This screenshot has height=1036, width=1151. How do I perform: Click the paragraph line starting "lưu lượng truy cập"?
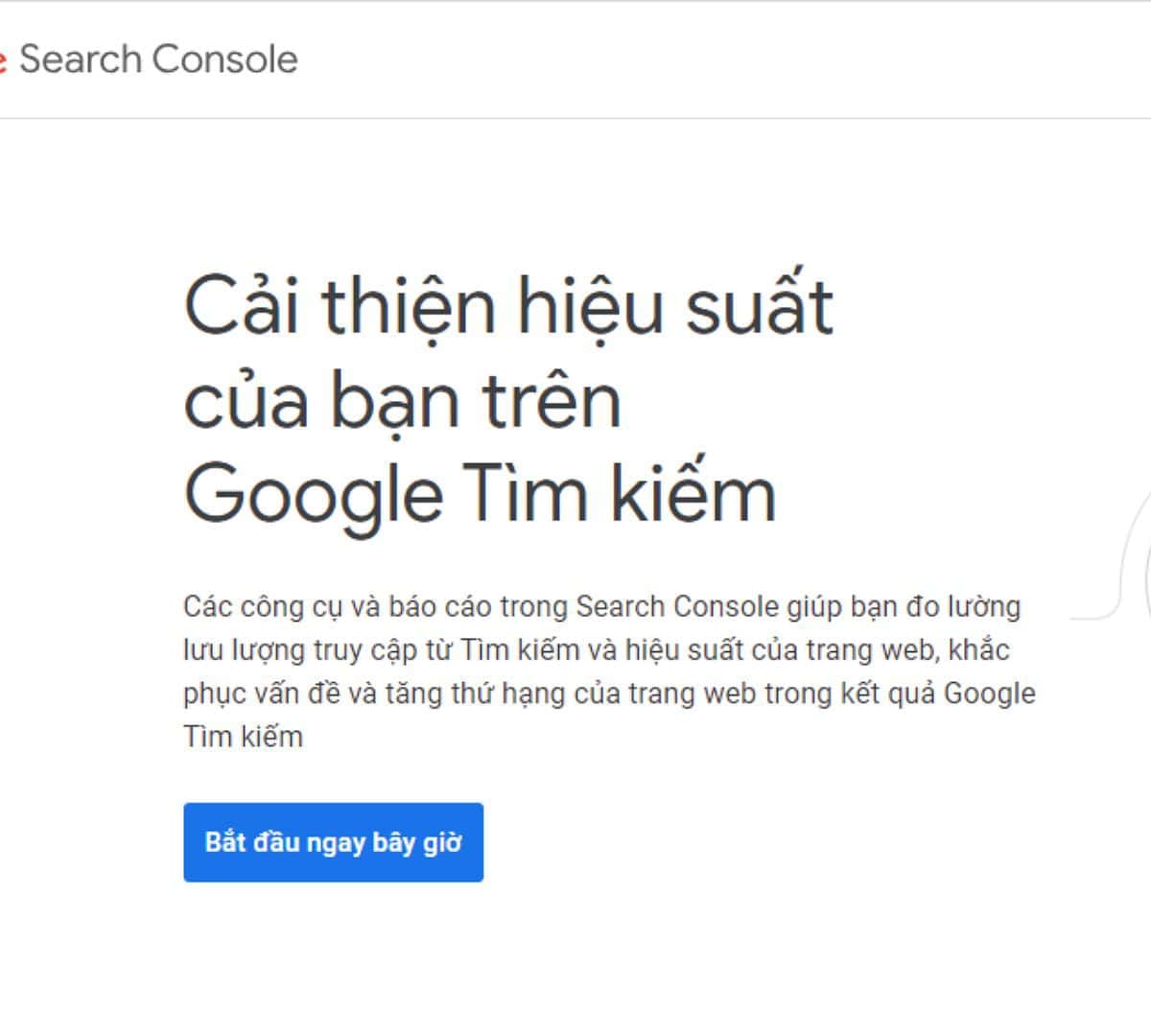596,650
